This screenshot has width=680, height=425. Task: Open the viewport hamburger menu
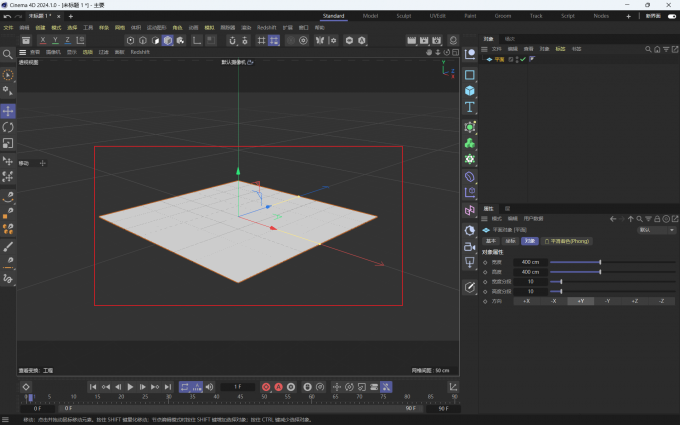pyautogui.click(x=23, y=52)
